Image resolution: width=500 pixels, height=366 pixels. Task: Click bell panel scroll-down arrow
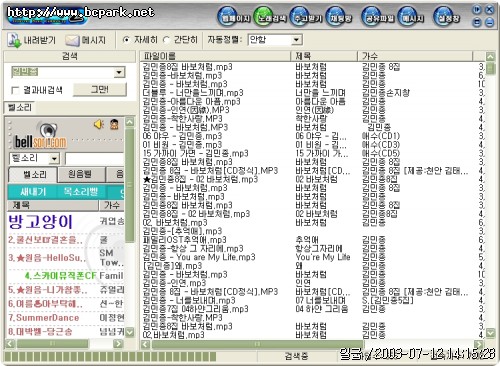(x=130, y=332)
